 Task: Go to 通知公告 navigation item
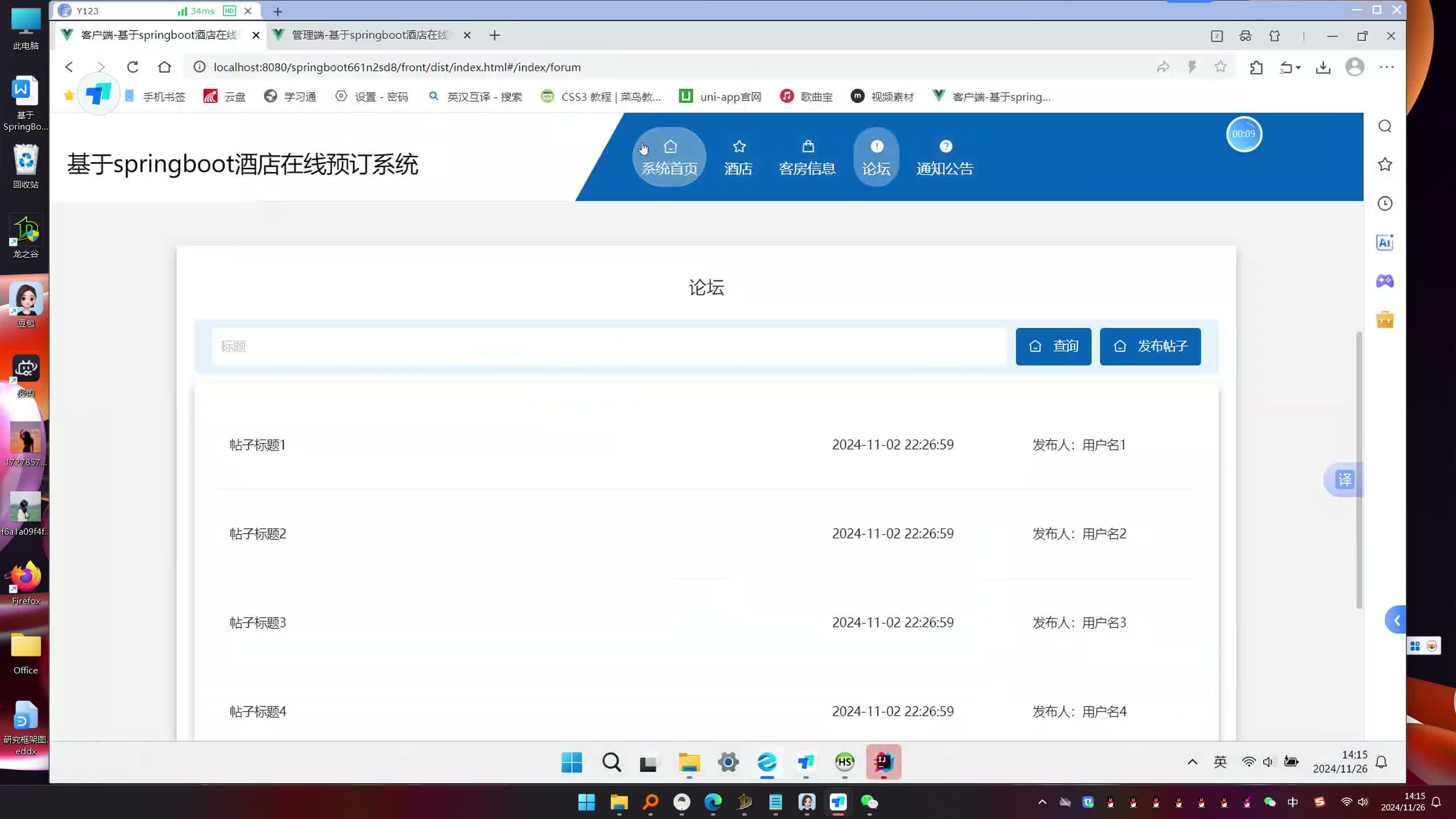(945, 158)
